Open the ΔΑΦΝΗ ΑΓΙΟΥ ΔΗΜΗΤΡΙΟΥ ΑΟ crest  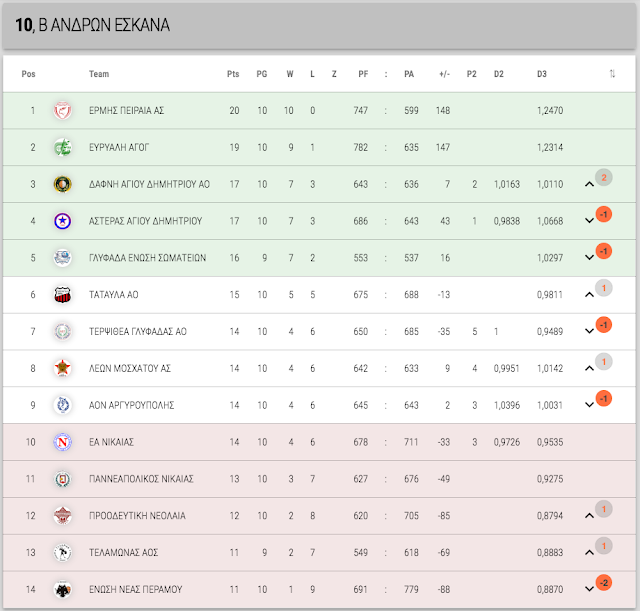[x=62, y=184]
